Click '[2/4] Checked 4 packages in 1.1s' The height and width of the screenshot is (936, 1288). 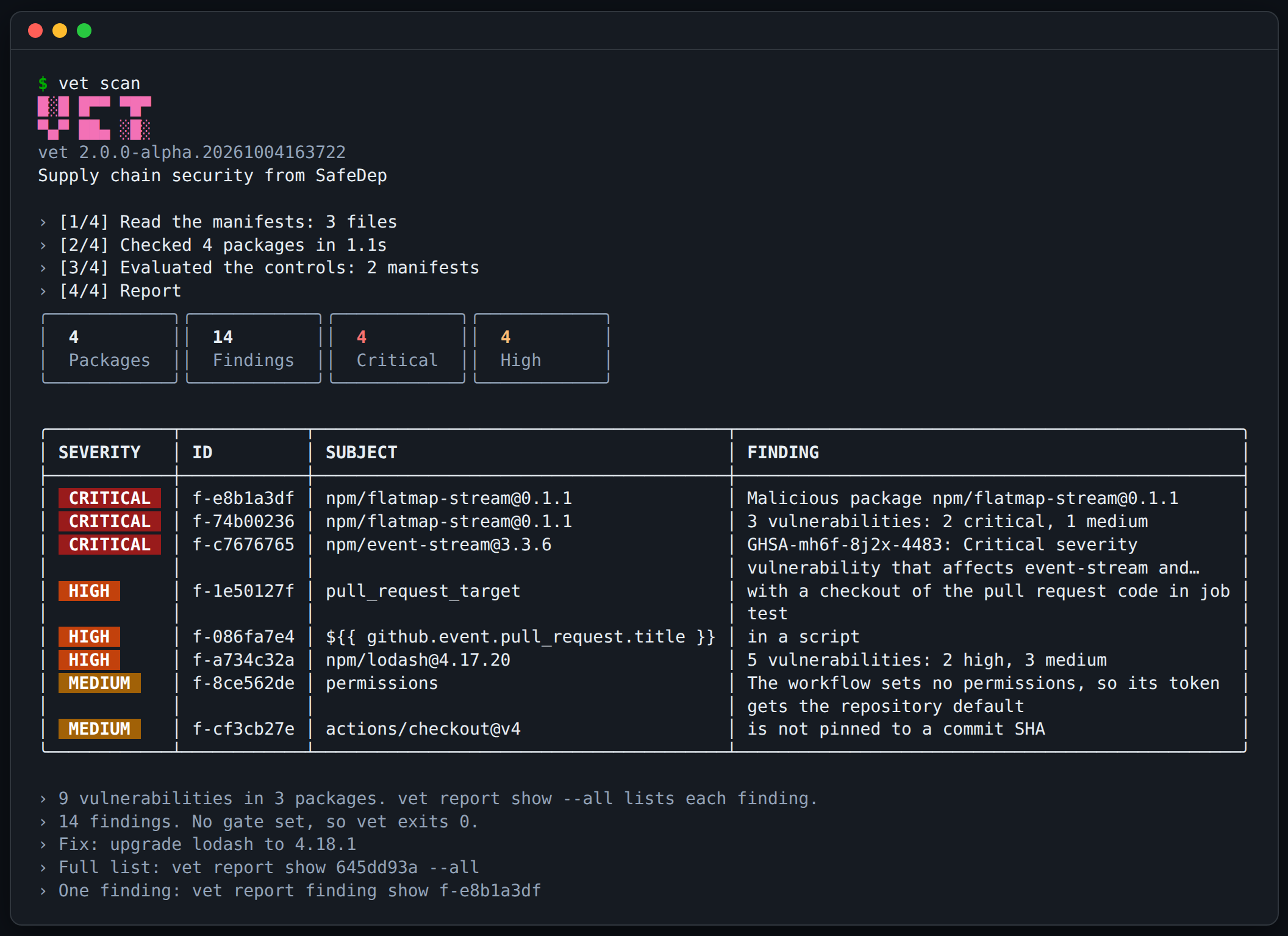coord(223,245)
